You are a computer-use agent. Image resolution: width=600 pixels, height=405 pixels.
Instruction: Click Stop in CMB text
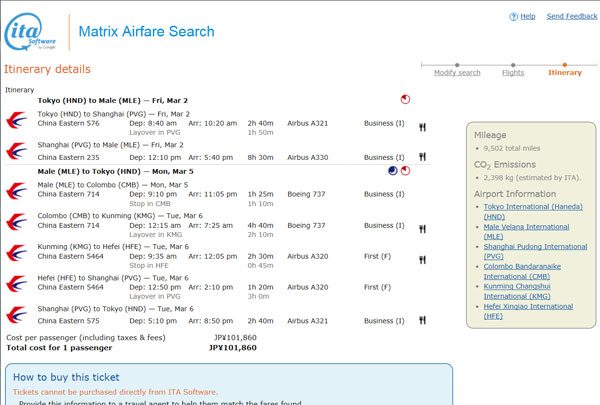pyautogui.click(x=150, y=204)
